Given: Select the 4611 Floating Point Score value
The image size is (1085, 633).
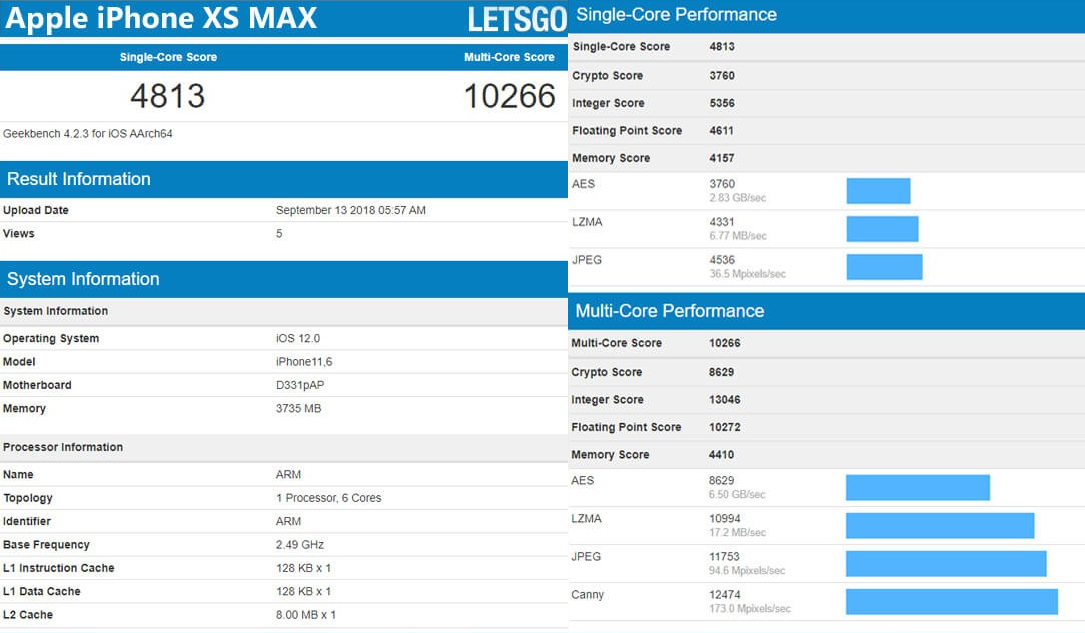Looking at the screenshot, I should pos(722,131).
